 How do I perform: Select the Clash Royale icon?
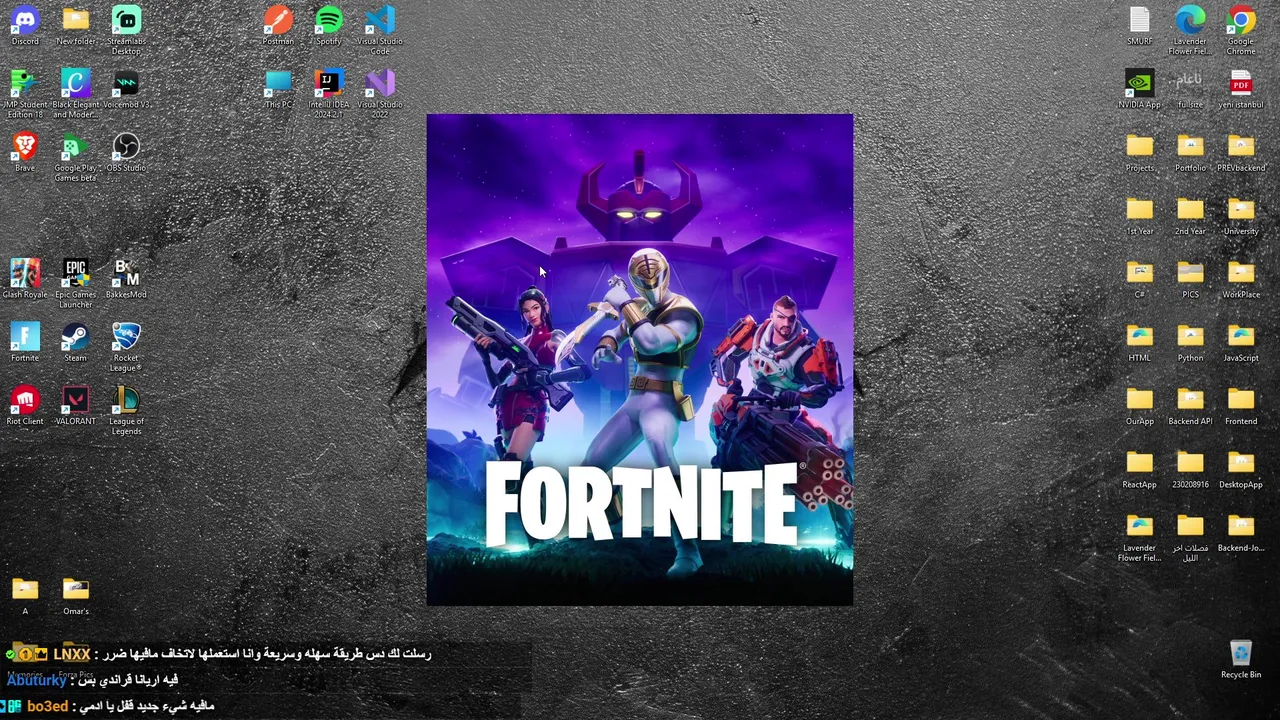(x=25, y=280)
